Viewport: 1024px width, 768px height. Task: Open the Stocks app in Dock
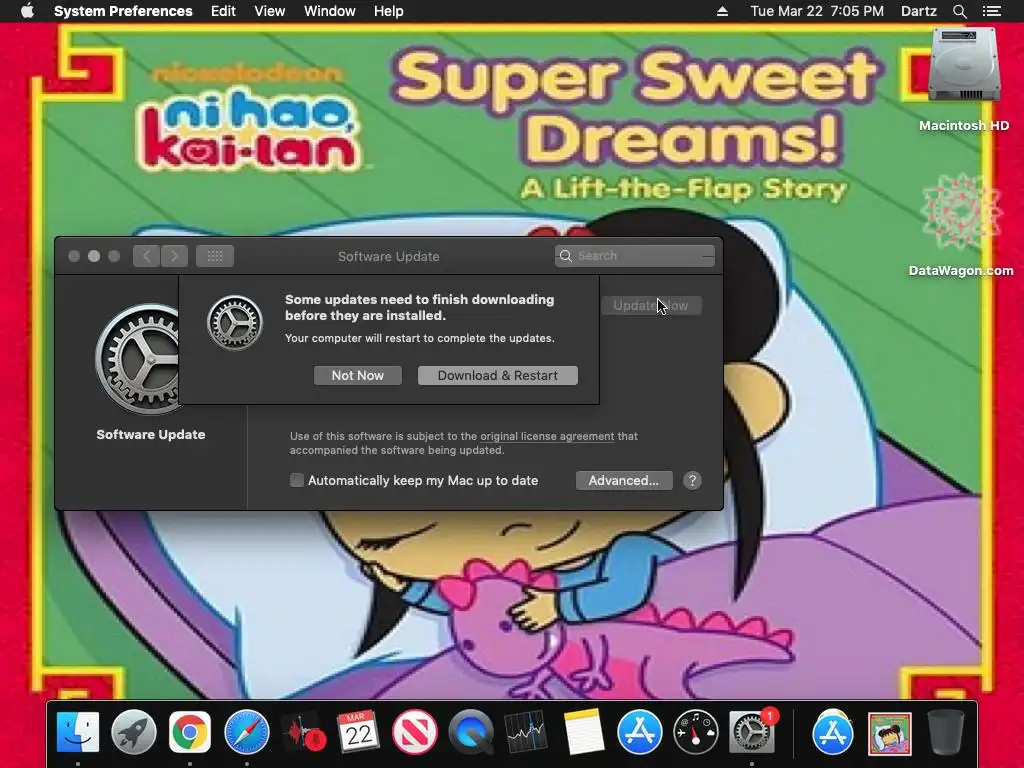pyautogui.click(x=526, y=732)
